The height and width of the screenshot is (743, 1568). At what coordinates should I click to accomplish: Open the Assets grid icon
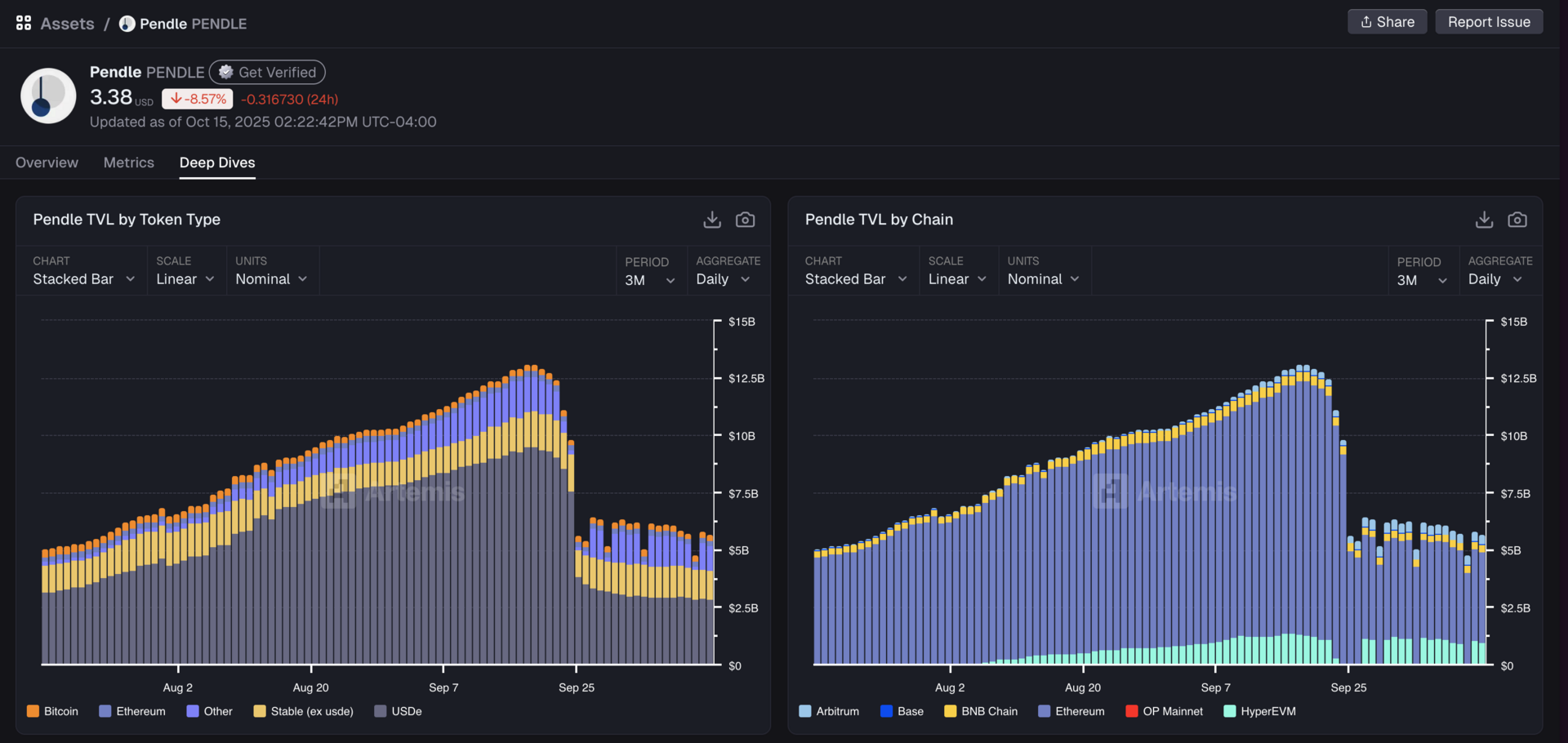(x=24, y=23)
